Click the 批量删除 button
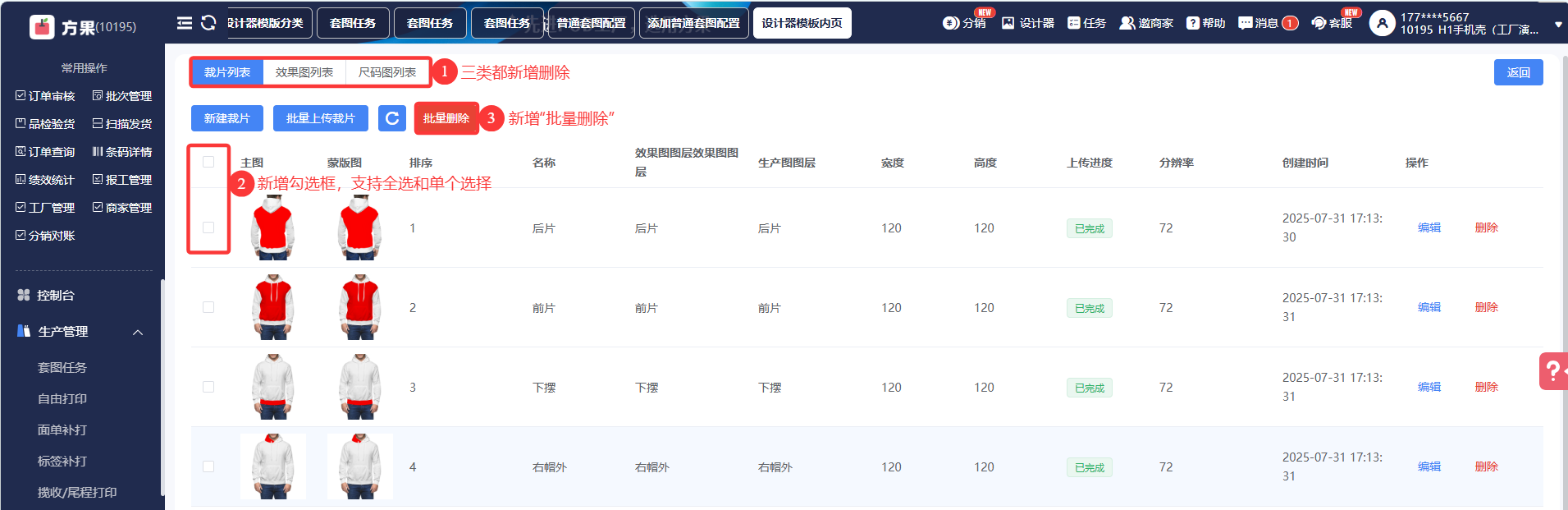 pos(446,118)
